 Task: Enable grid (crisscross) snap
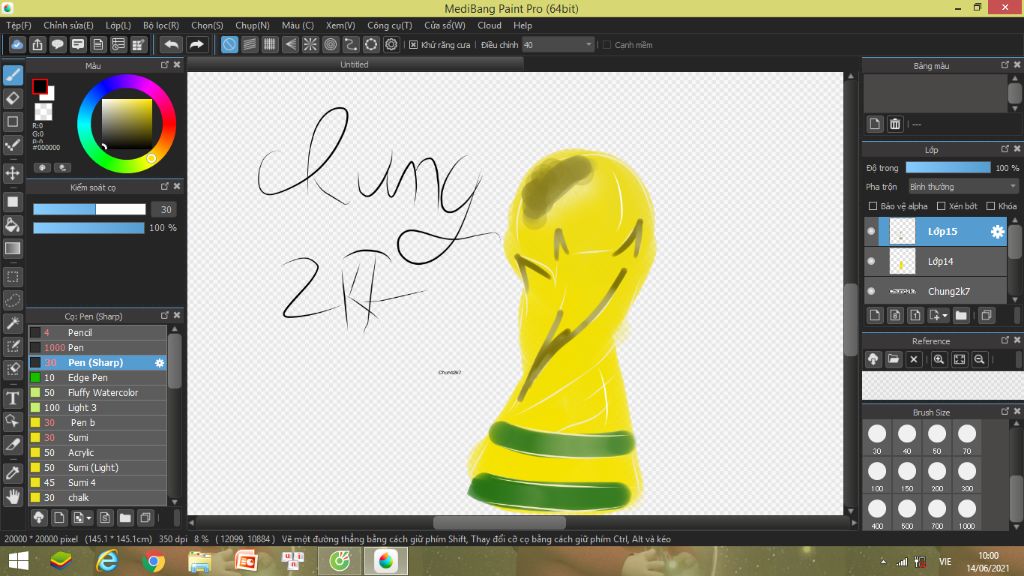click(270, 44)
